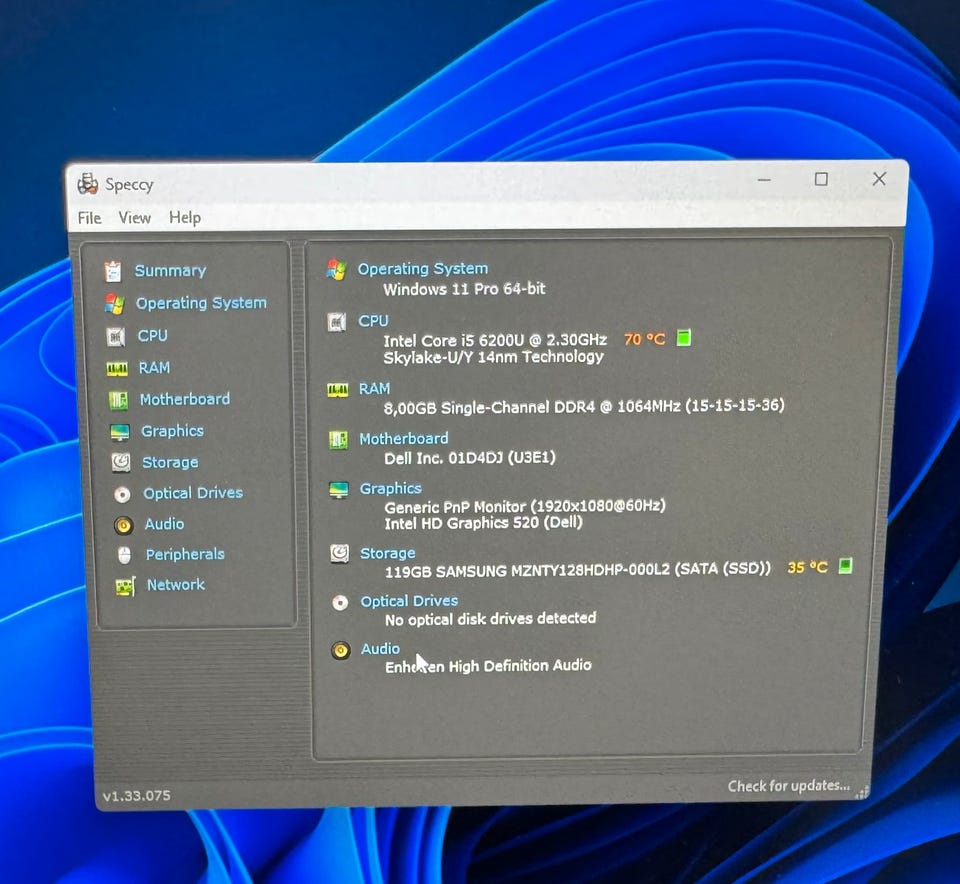Click the Storage disk icon in sidebar

point(121,462)
